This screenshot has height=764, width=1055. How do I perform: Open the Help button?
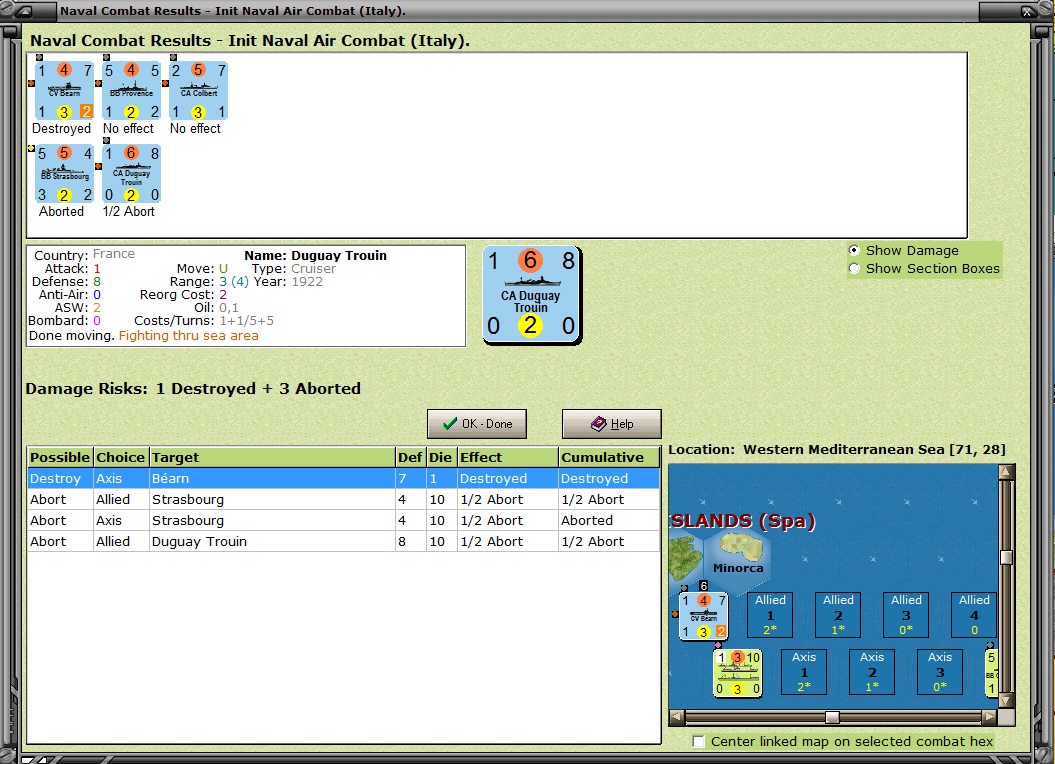(x=612, y=424)
